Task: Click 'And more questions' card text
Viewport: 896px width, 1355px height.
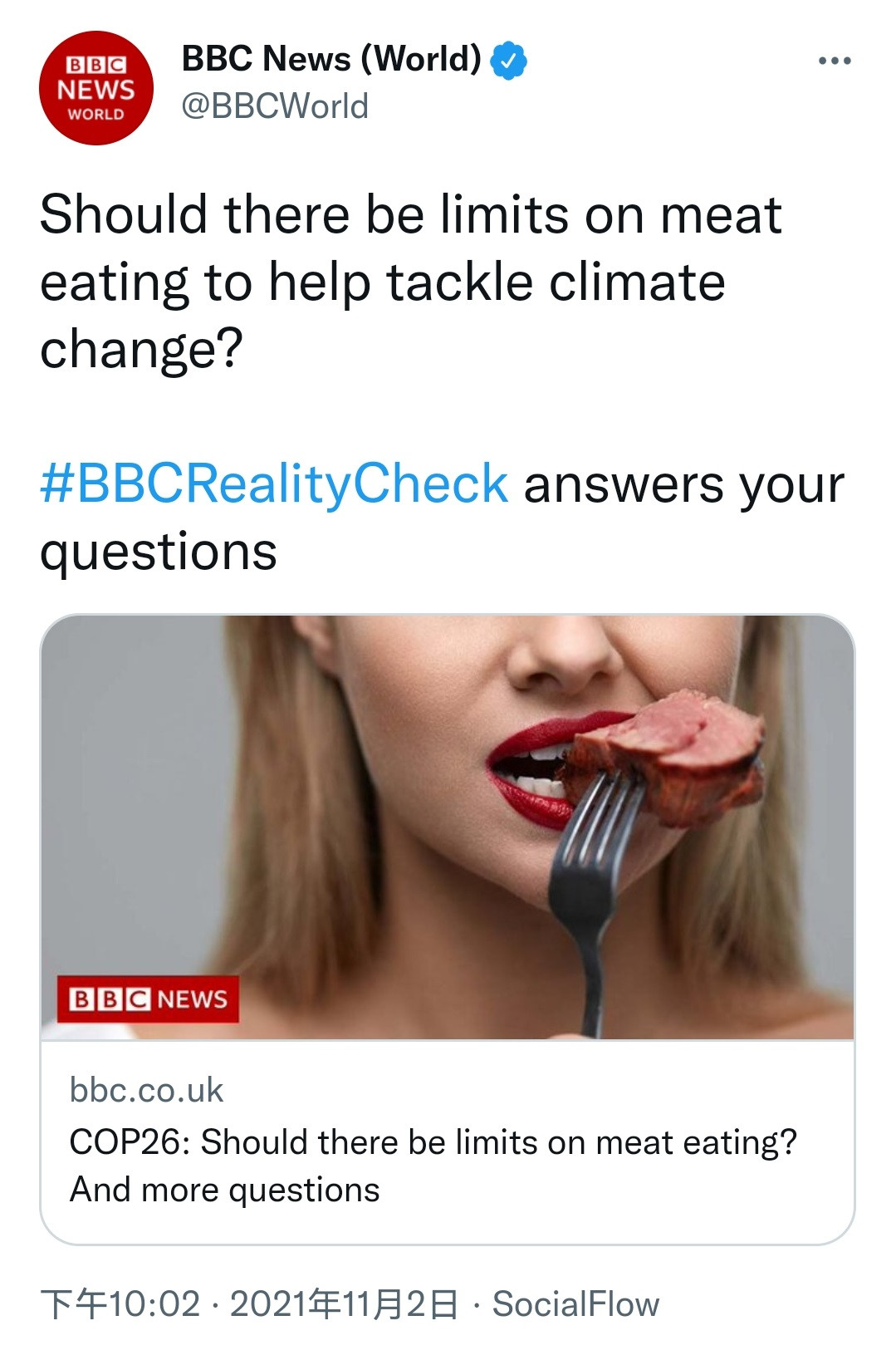Action: click(225, 1190)
